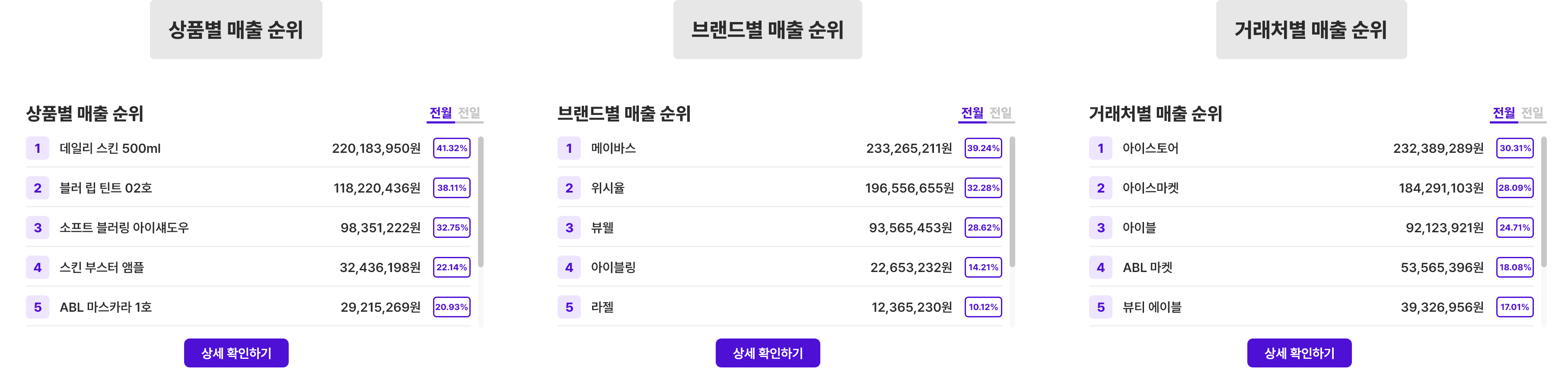Viewport: 1568px width, 386px height.
Task: Open brand sales details via 상세 확인하기
Action: (x=768, y=353)
